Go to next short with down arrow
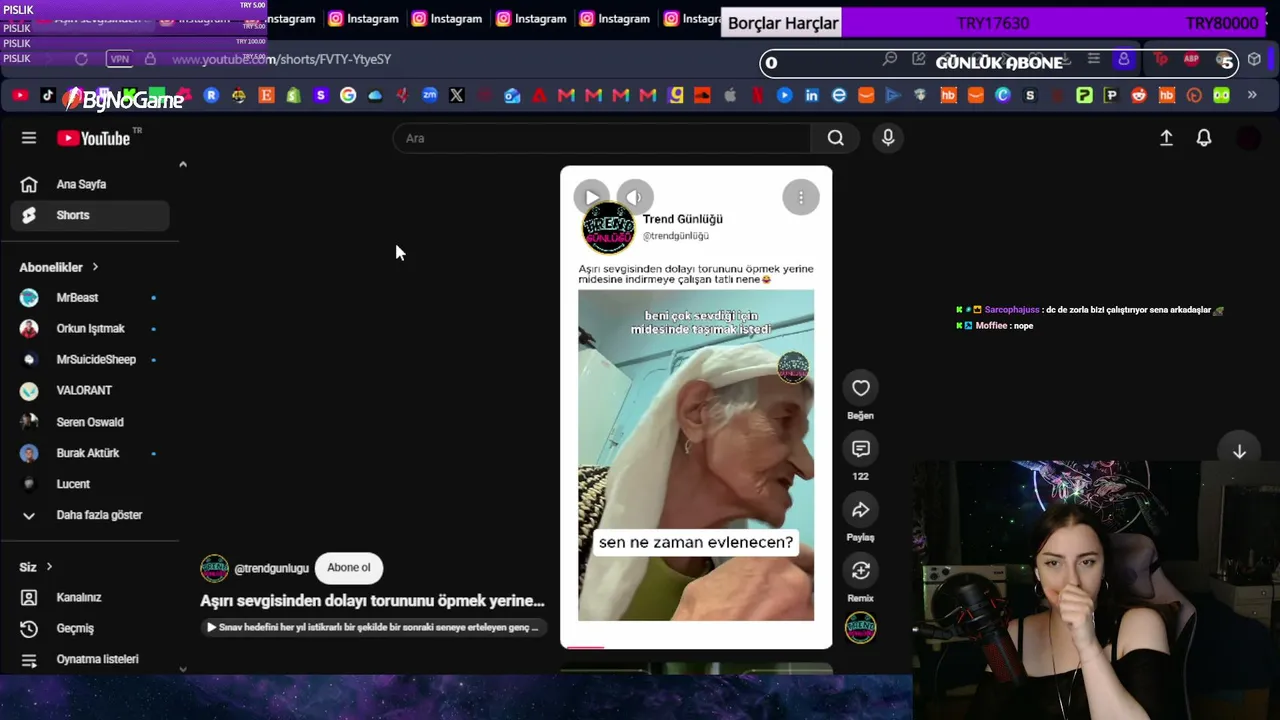This screenshot has width=1280, height=720. (x=1239, y=451)
